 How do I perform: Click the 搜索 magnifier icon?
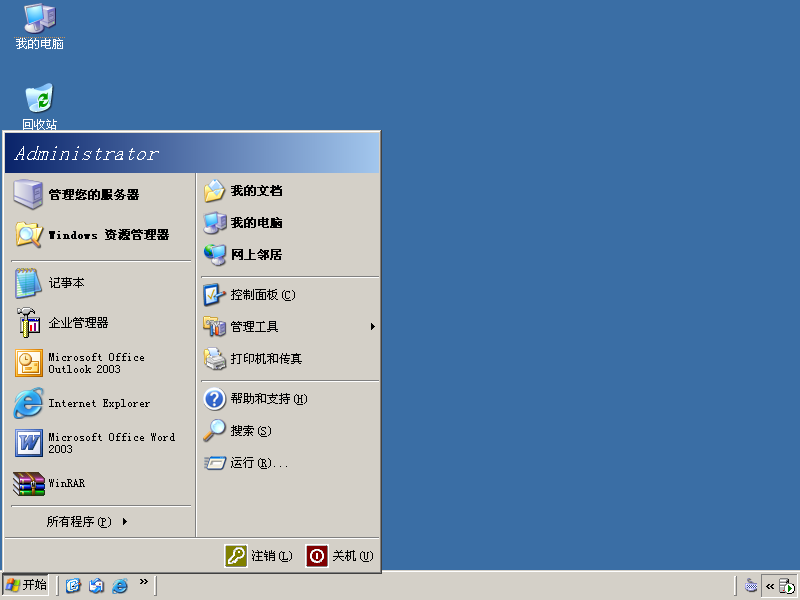coord(214,431)
